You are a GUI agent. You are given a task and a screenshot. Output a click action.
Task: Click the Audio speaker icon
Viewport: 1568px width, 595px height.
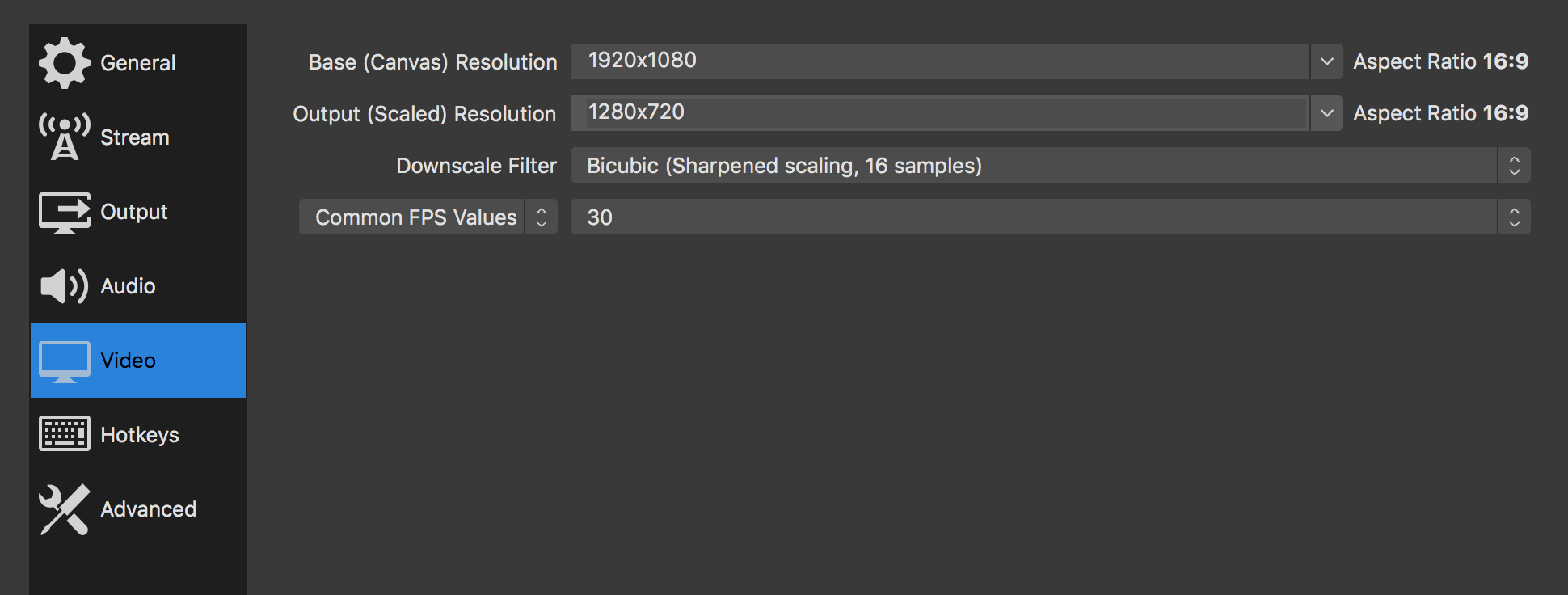[x=65, y=286]
